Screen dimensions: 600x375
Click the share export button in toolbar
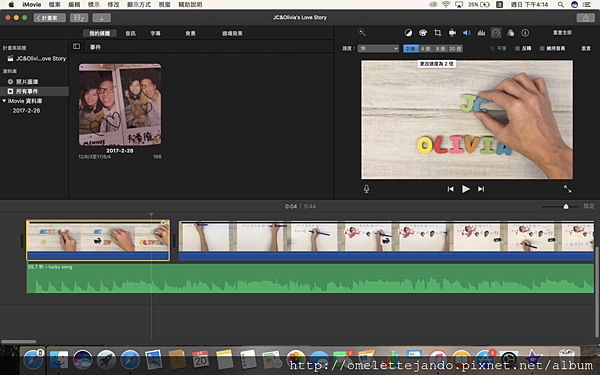pyautogui.click(x=585, y=18)
